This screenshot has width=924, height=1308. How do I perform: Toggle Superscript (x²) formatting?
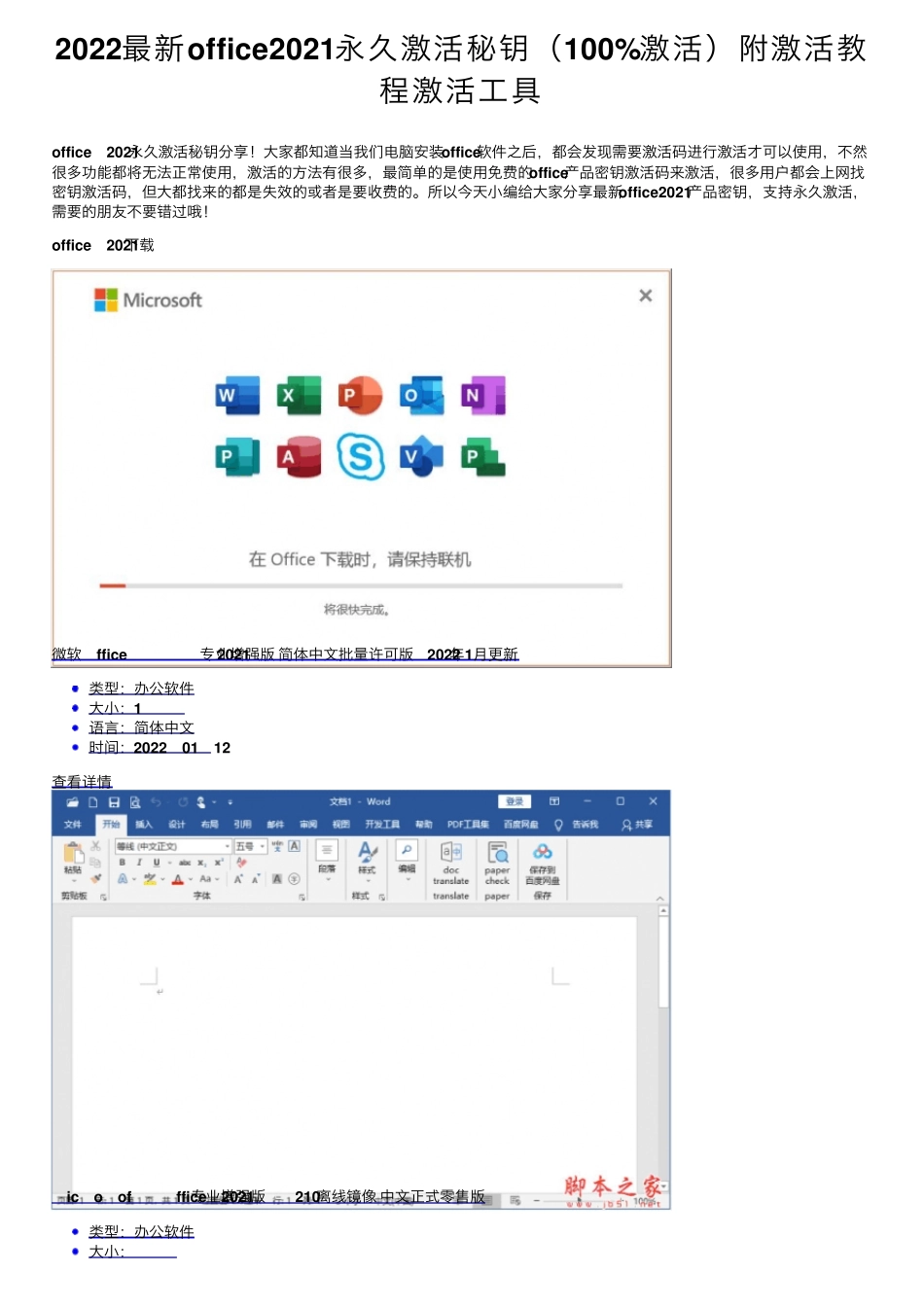click(x=219, y=863)
